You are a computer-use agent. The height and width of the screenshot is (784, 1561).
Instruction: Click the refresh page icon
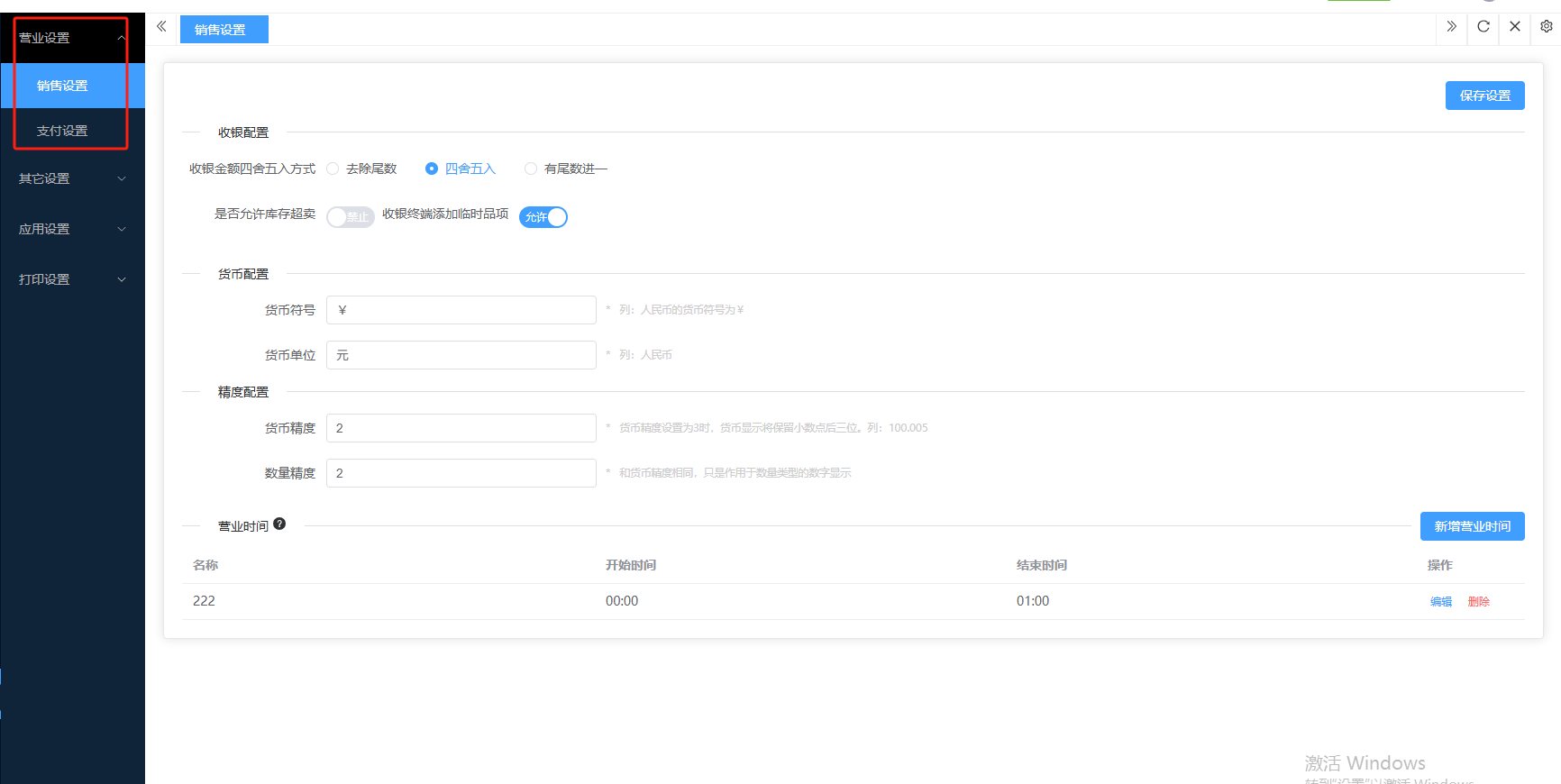(1483, 27)
